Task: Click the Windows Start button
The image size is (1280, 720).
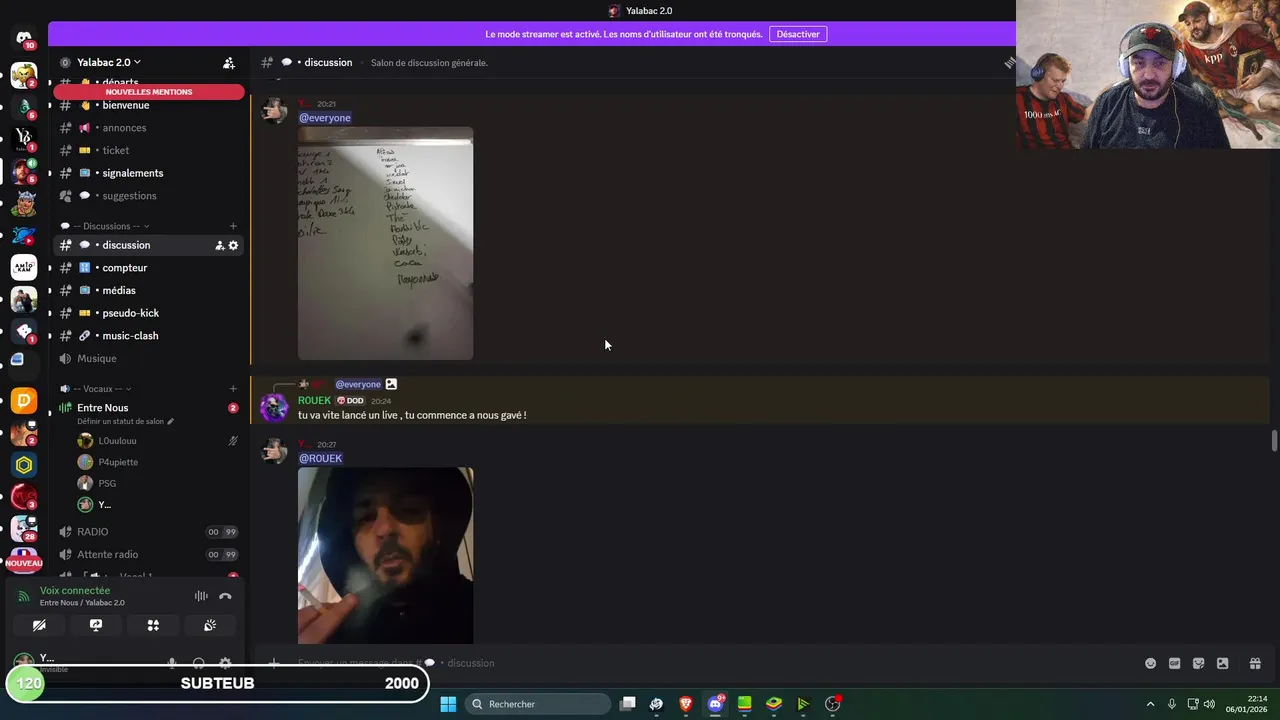Action: (448, 704)
